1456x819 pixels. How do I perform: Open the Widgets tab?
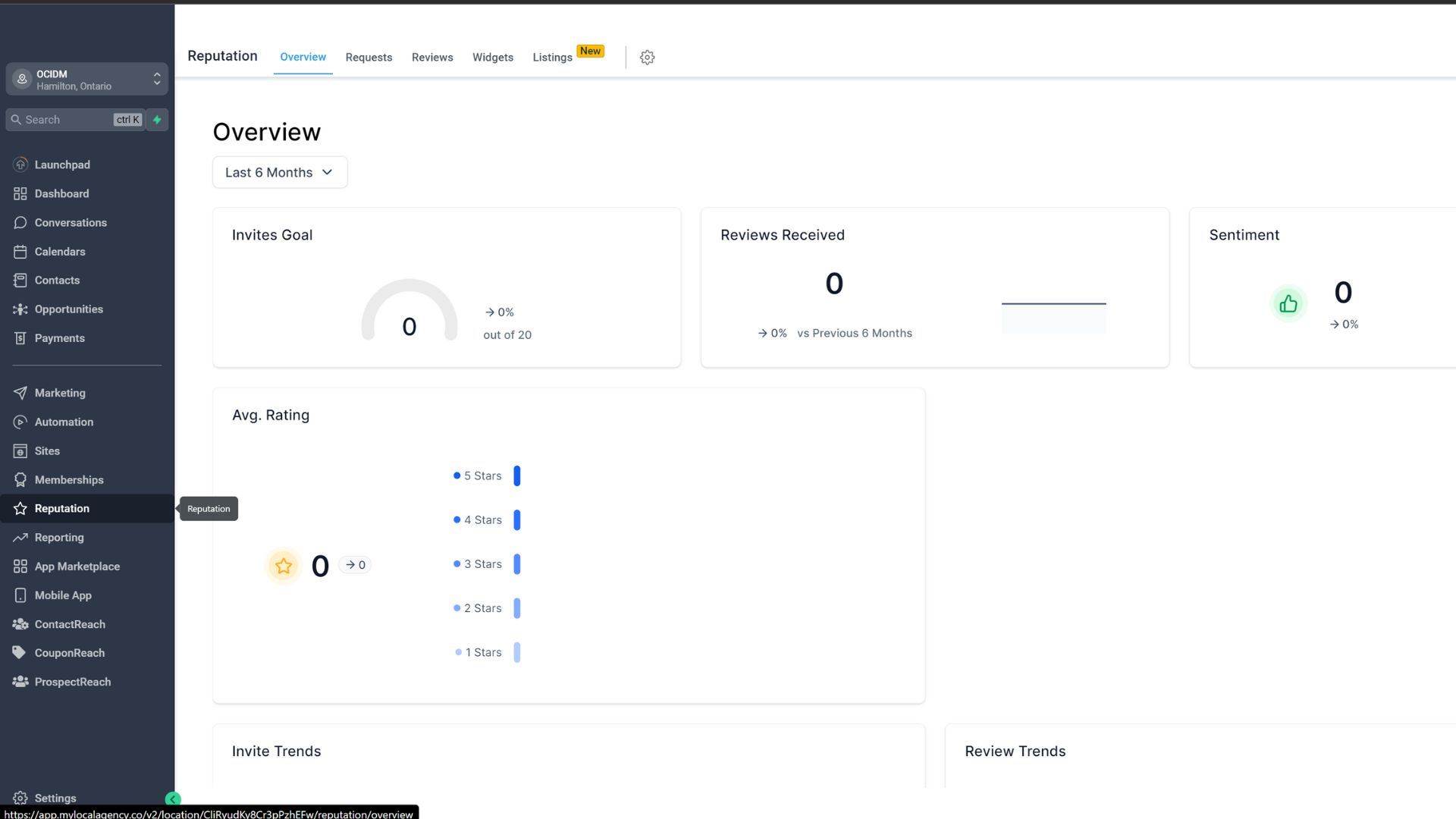pyautogui.click(x=493, y=58)
